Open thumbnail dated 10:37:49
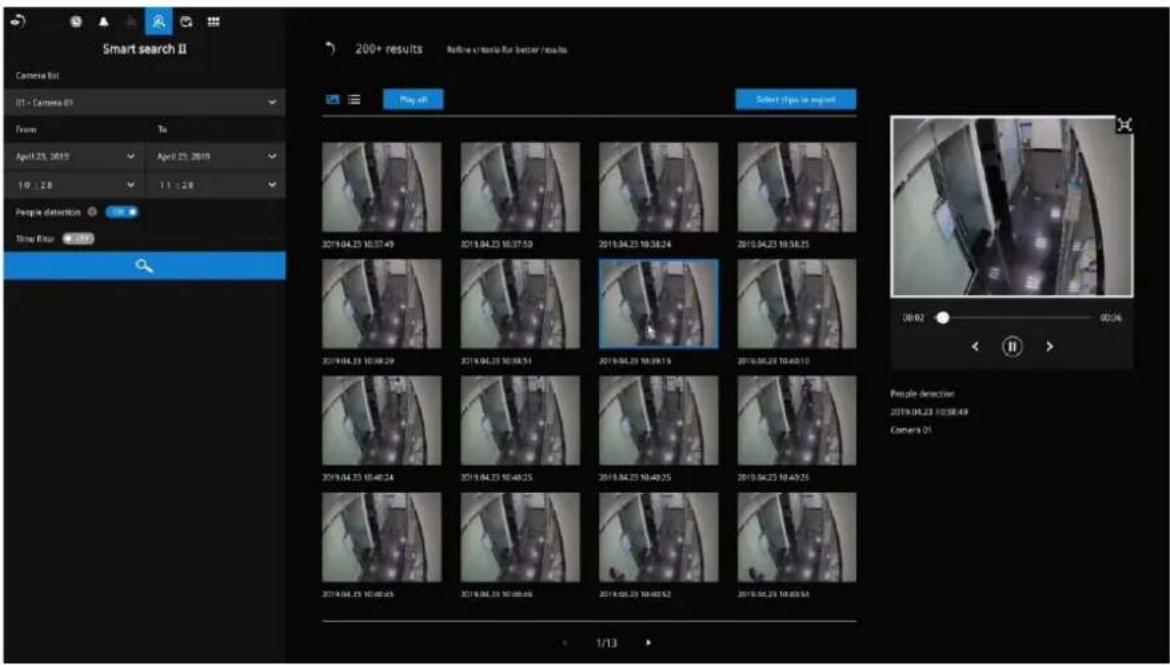 [381, 187]
